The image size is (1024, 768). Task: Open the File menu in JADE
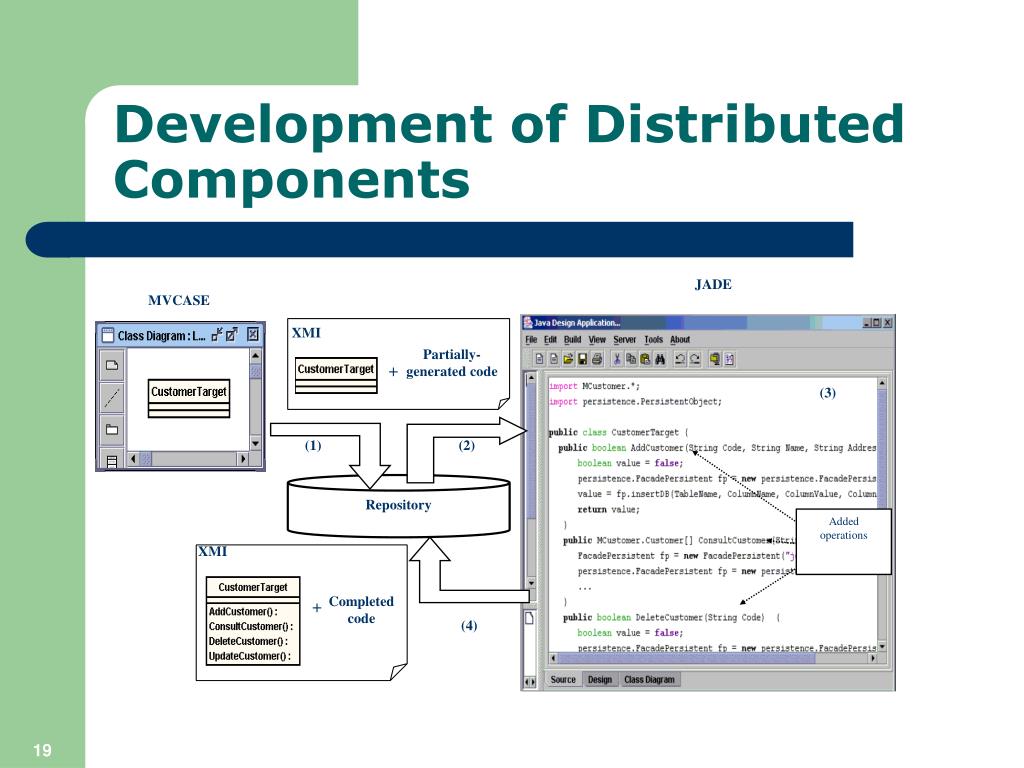tap(531, 340)
